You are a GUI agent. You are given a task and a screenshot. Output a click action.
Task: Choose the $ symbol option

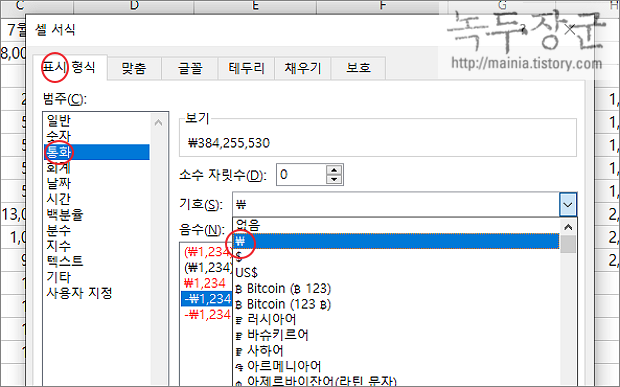pos(397,257)
